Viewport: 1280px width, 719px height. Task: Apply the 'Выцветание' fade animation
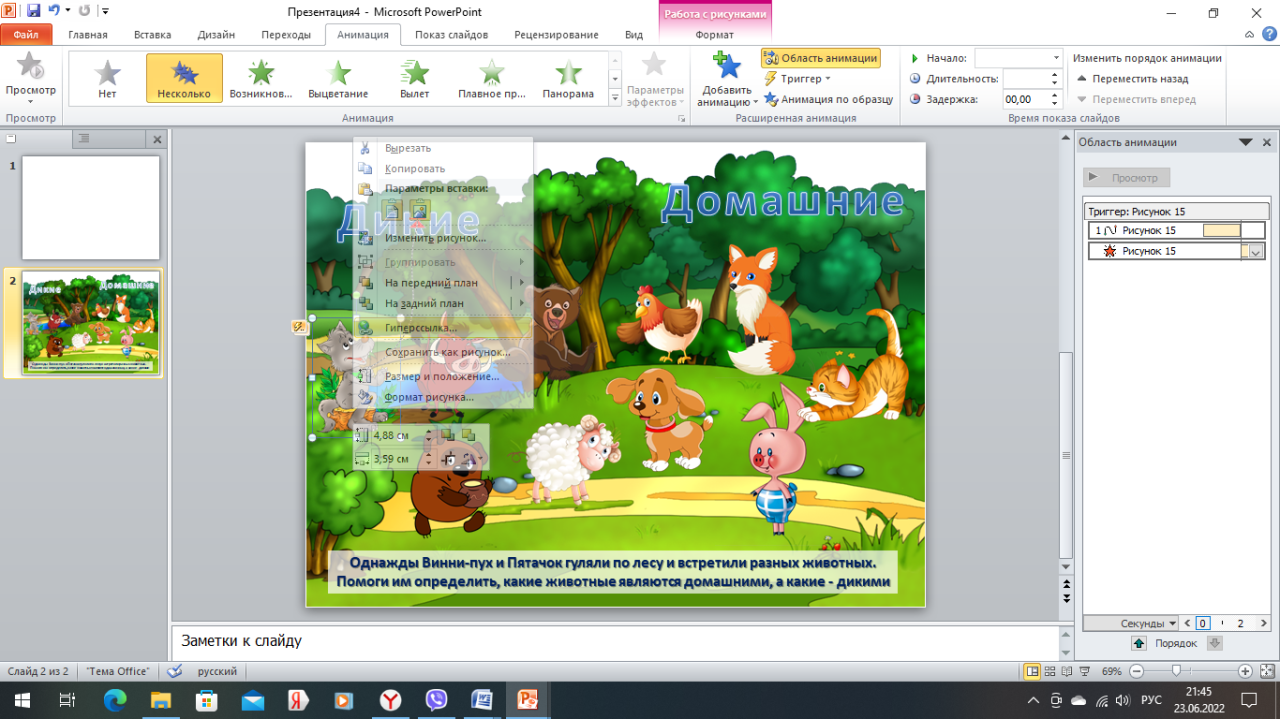coord(338,78)
